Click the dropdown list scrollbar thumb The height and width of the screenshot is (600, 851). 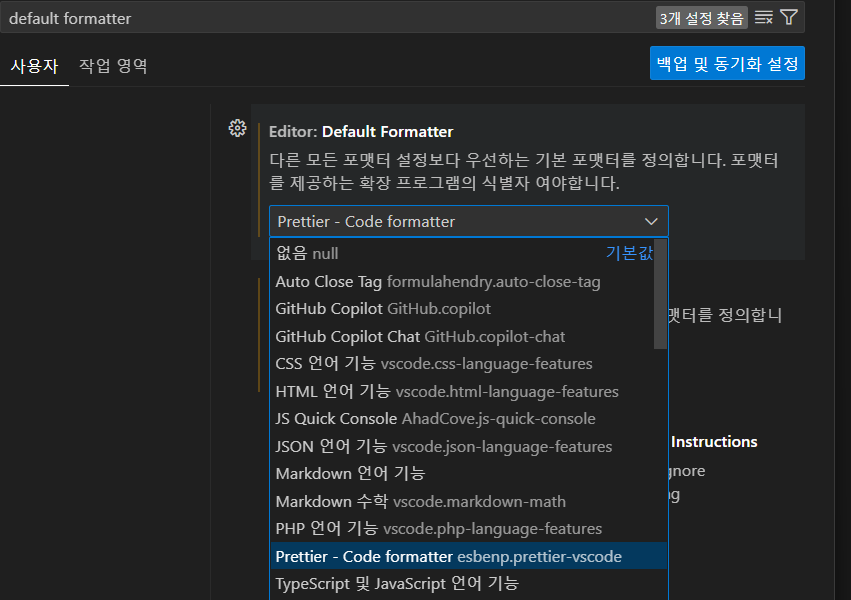click(661, 294)
